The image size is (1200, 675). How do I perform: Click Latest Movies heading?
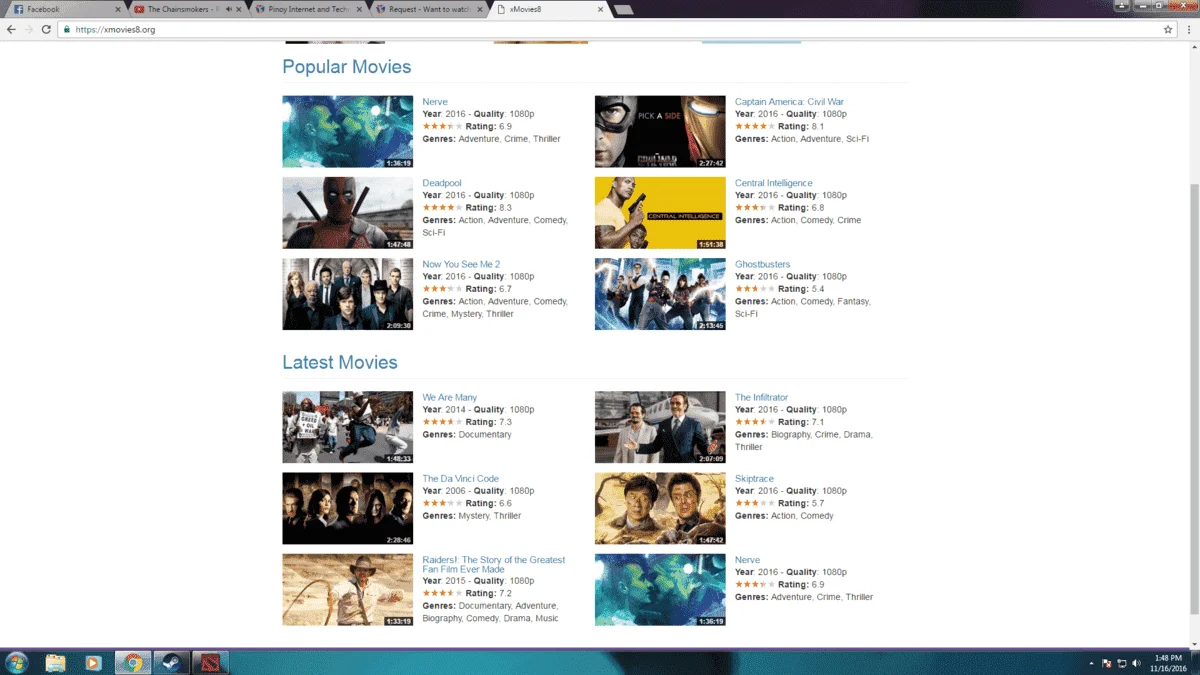[x=340, y=362]
